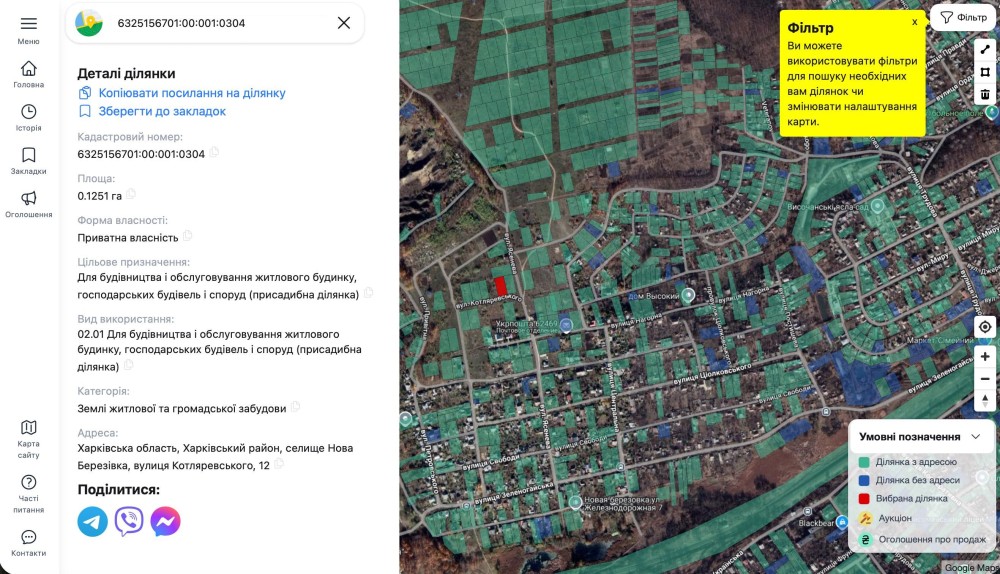
Task: Click the Оголошення про продаж legend icon
Action: click(865, 540)
